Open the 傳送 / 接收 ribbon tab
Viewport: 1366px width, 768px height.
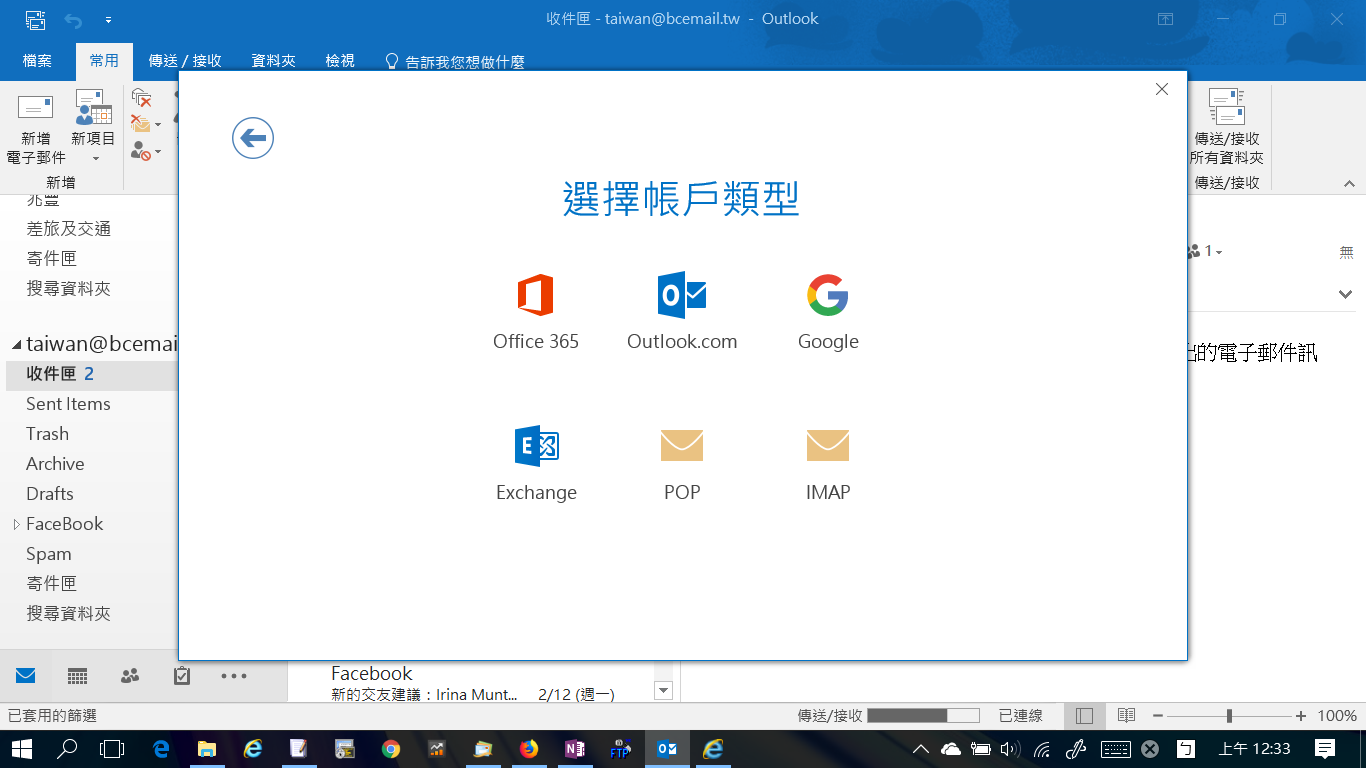point(185,61)
